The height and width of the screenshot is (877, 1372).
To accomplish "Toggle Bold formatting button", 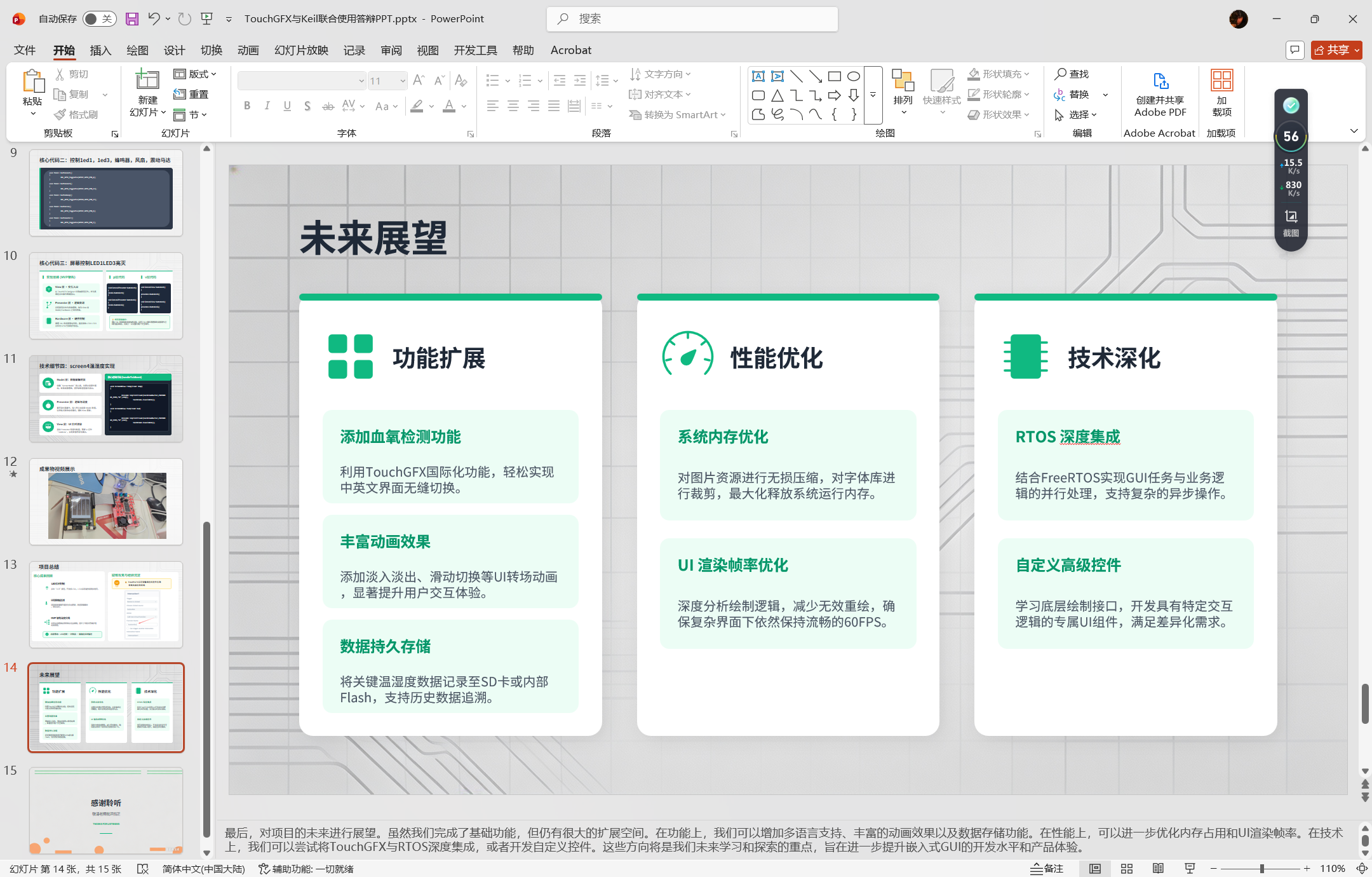I will (x=247, y=106).
